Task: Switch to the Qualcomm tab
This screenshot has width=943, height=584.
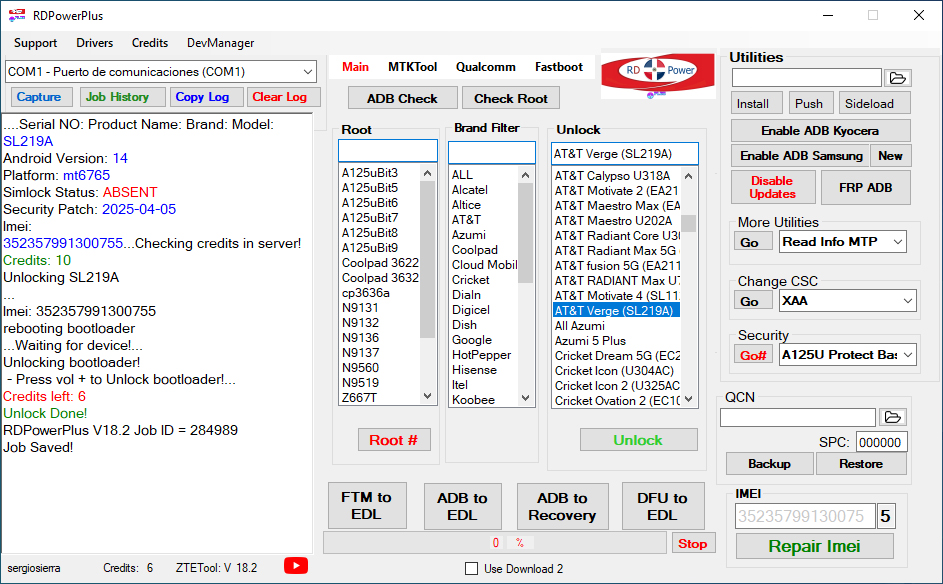Action: (x=485, y=67)
